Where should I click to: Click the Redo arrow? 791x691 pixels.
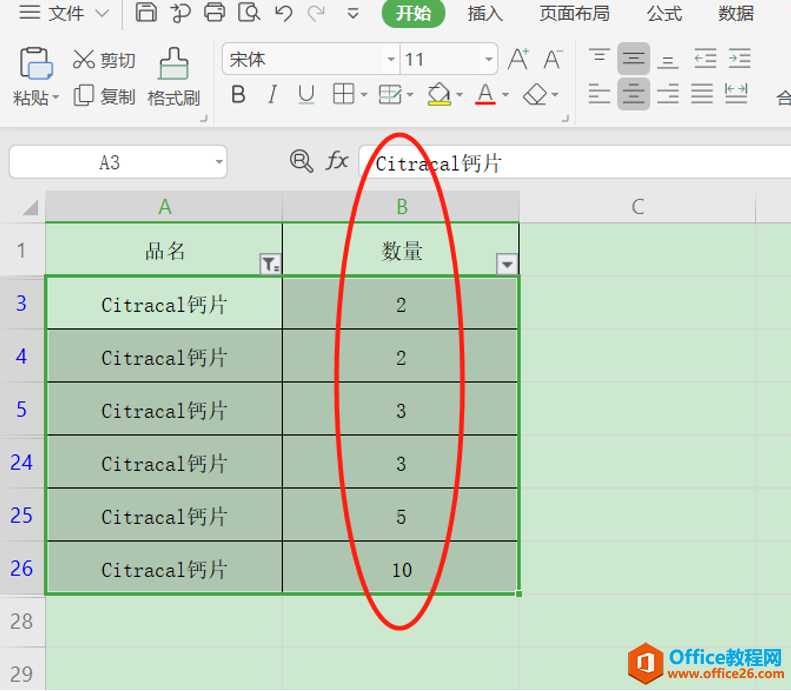point(316,13)
